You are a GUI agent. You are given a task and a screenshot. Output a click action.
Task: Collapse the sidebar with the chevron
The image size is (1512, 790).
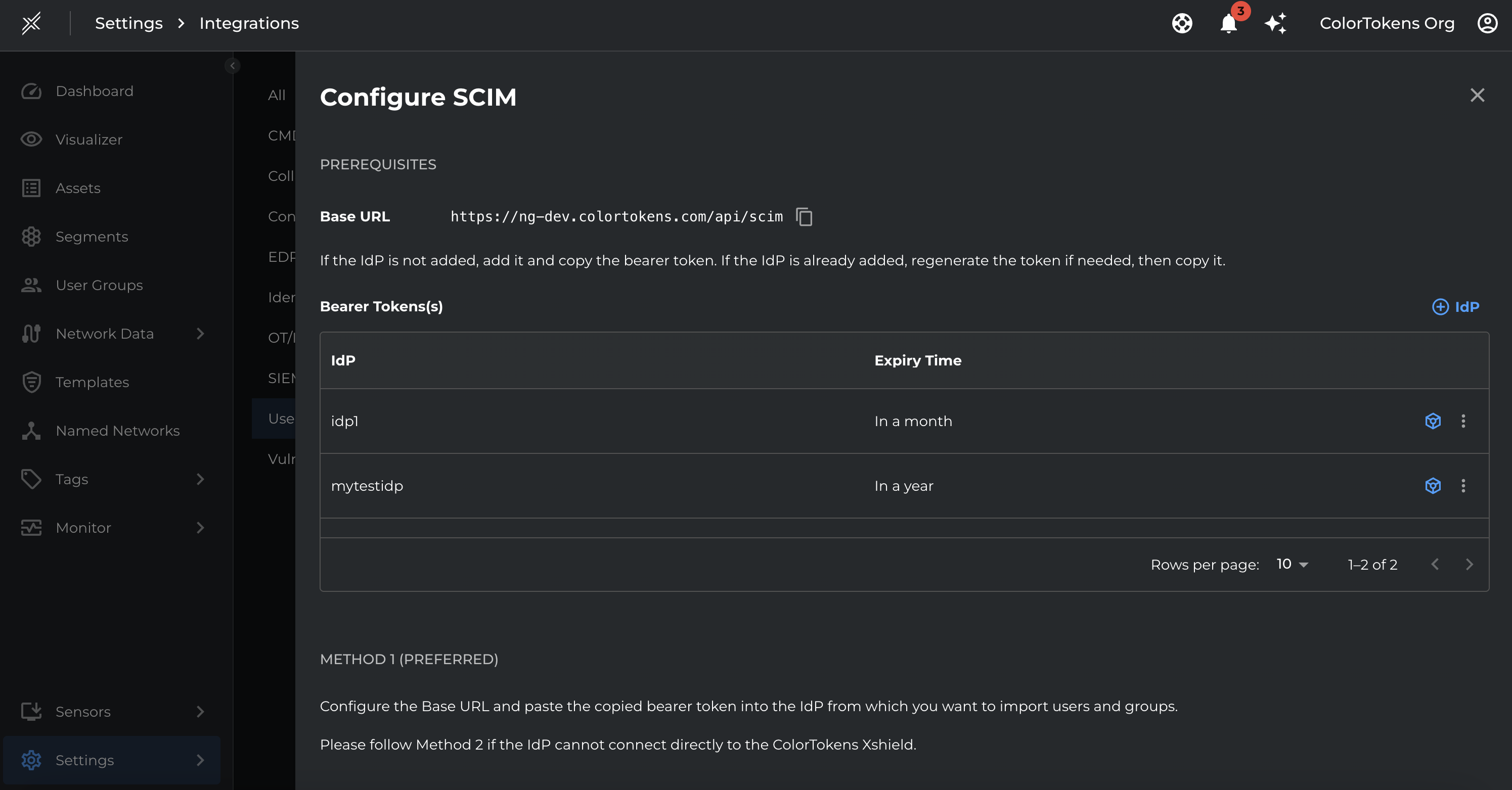233,66
